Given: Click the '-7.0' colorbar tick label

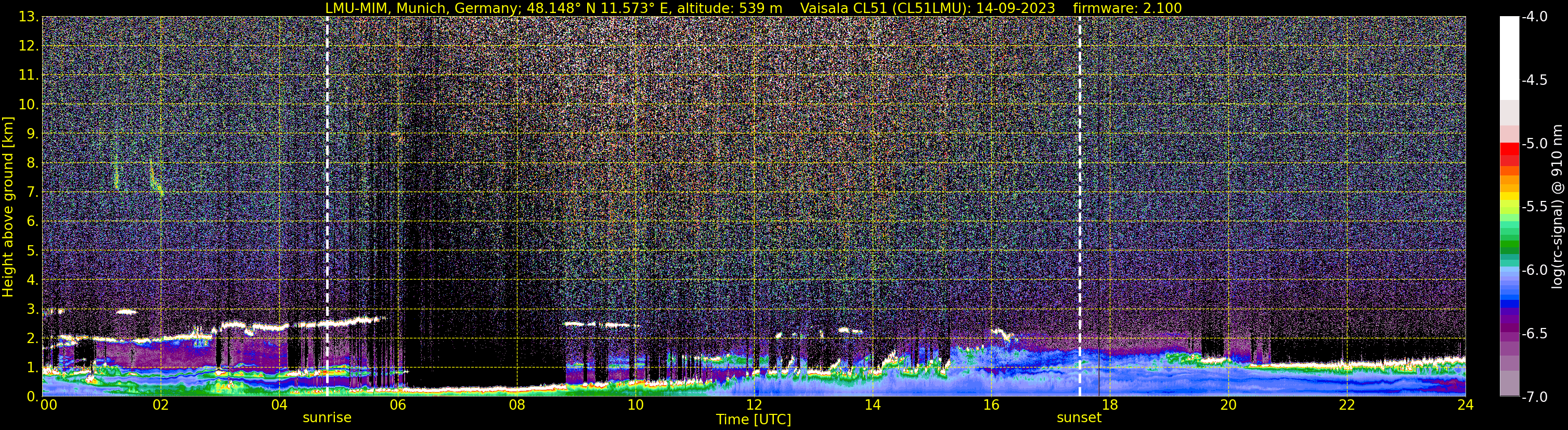Looking at the screenshot, I should click(1535, 397).
